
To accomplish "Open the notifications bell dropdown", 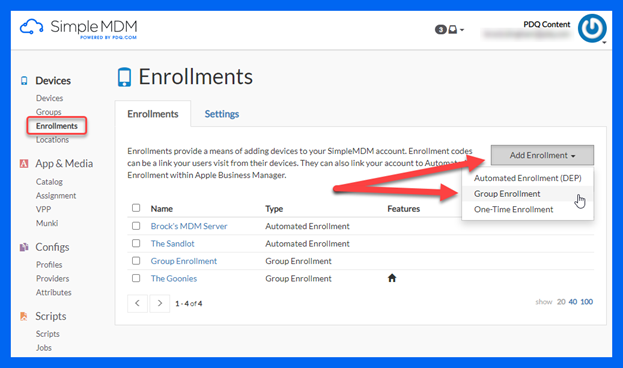I will 449,29.
